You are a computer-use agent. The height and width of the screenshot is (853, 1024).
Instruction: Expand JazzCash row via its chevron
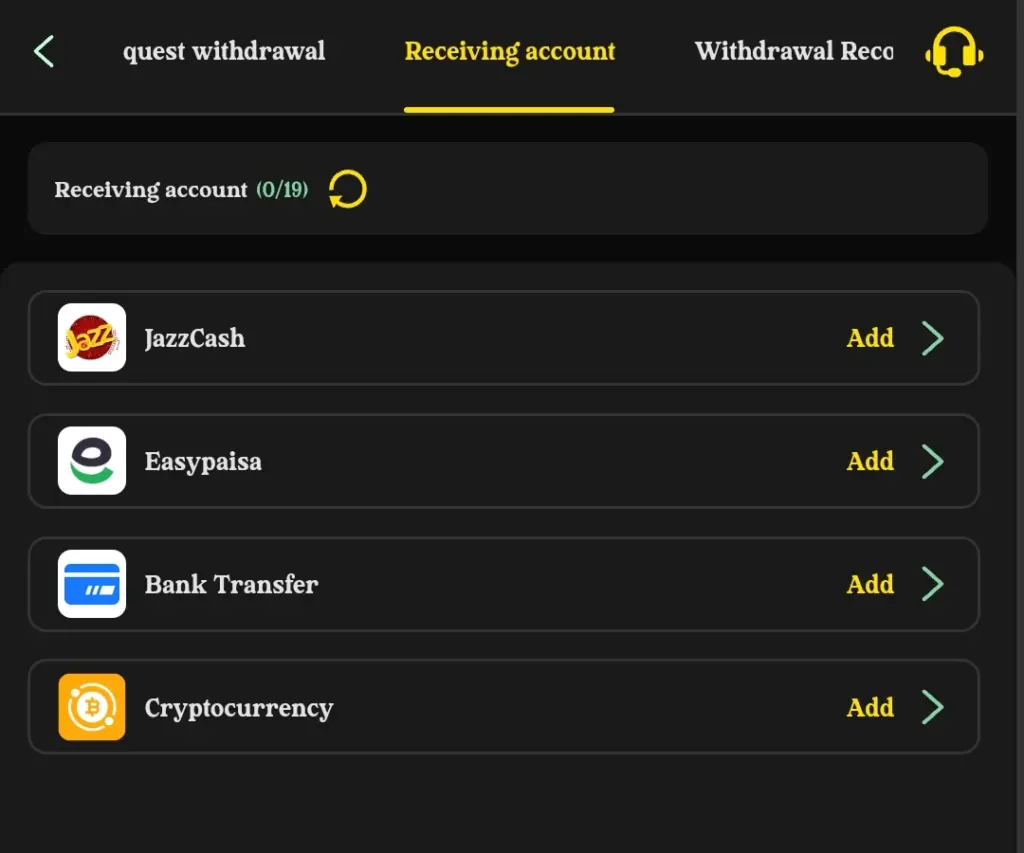click(x=933, y=338)
